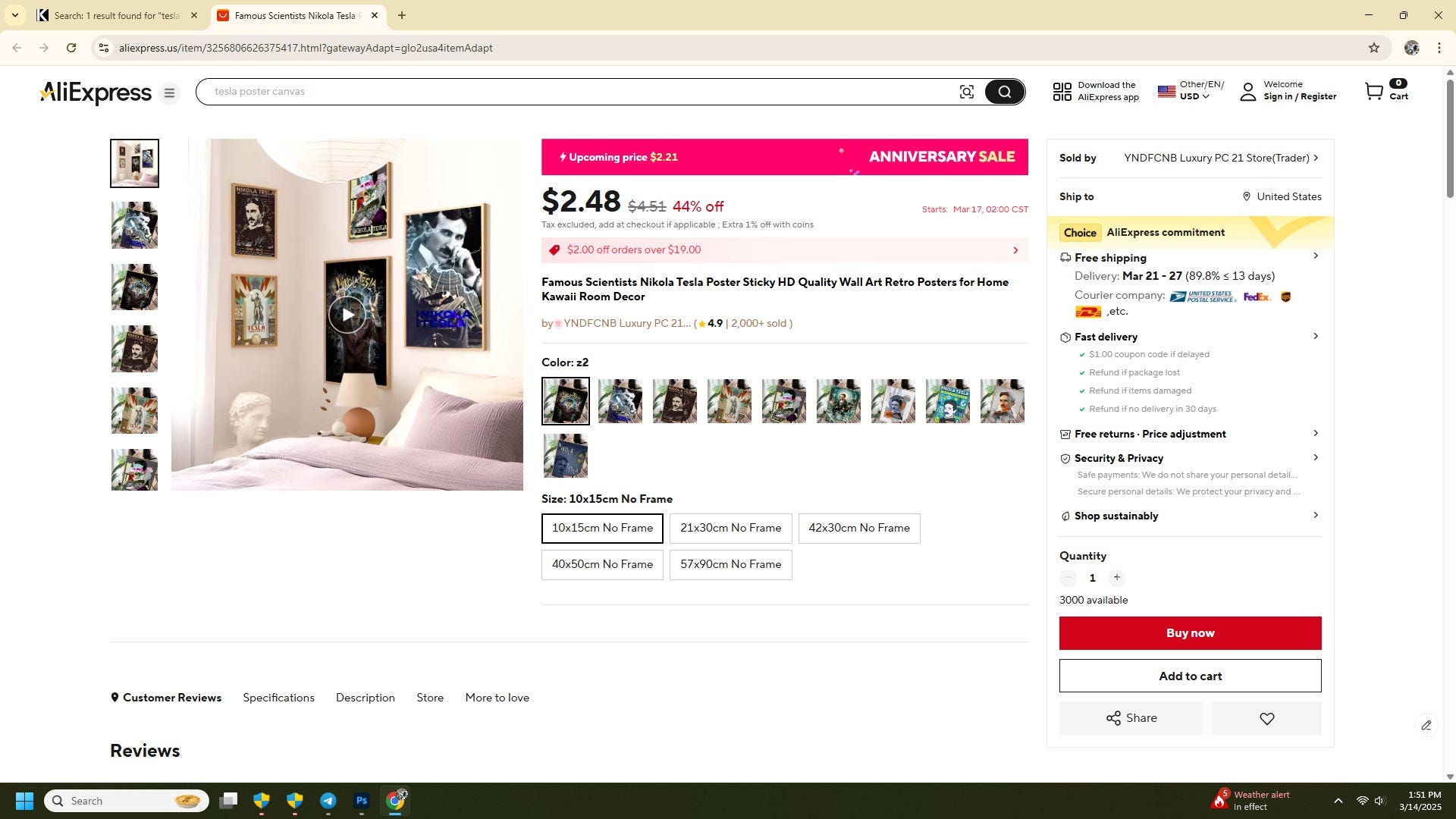Select 57x90cm No Frame size
This screenshot has width=1456, height=819.
(730, 565)
